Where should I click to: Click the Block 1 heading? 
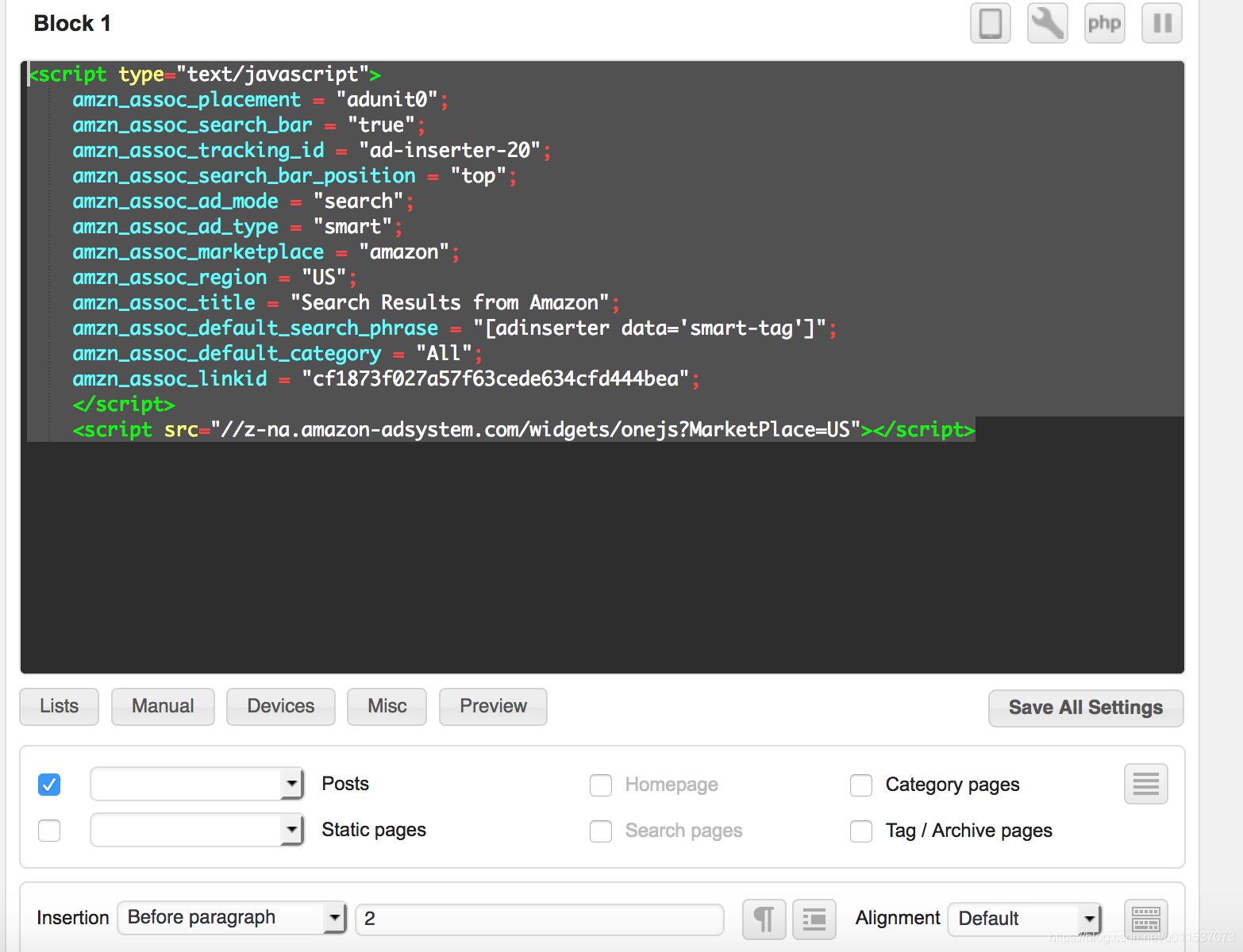tap(72, 24)
